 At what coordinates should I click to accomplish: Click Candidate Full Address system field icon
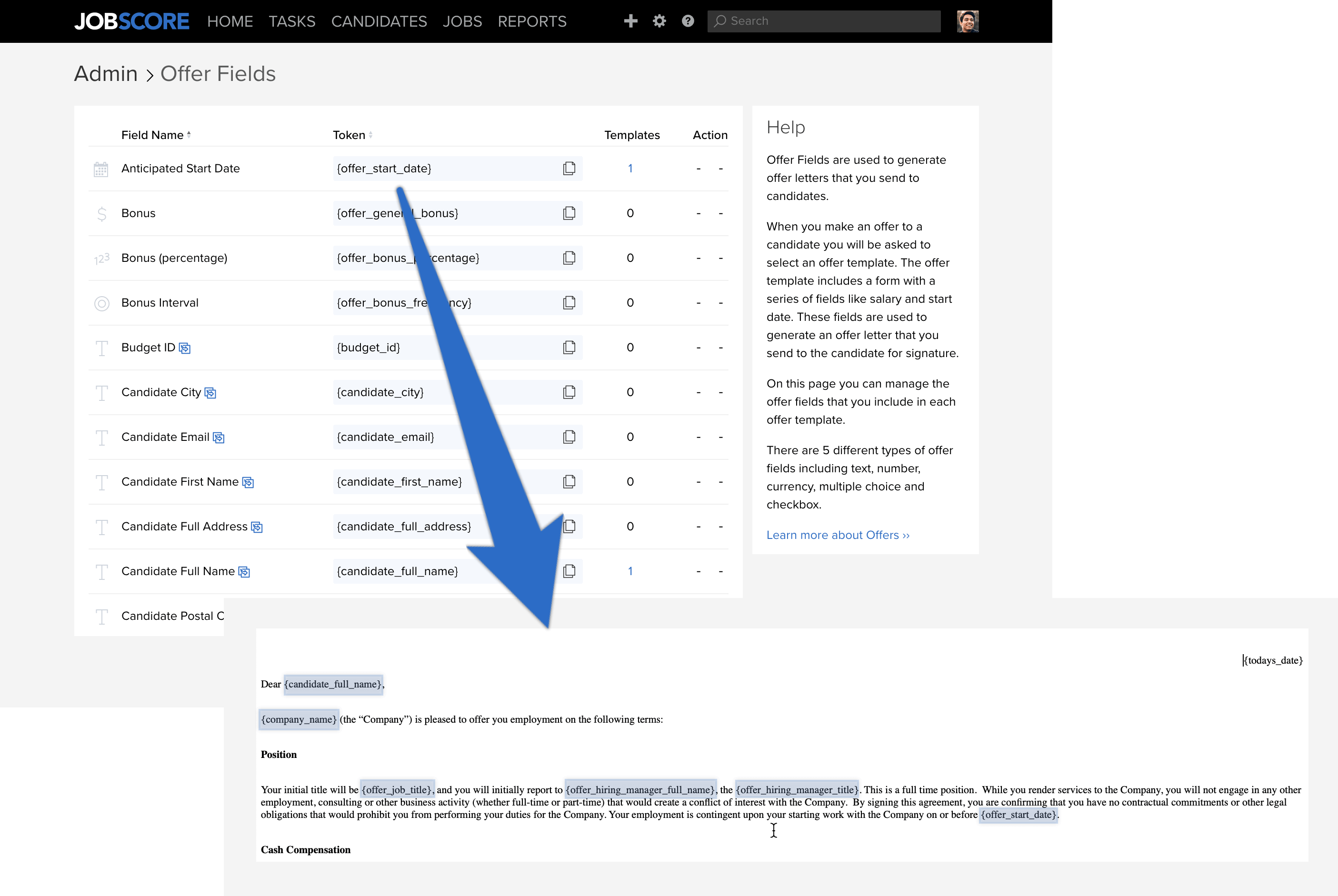point(257,527)
